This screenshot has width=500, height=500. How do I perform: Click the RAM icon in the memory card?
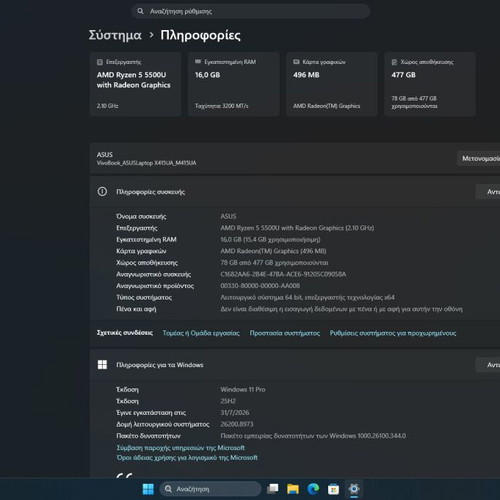198,62
